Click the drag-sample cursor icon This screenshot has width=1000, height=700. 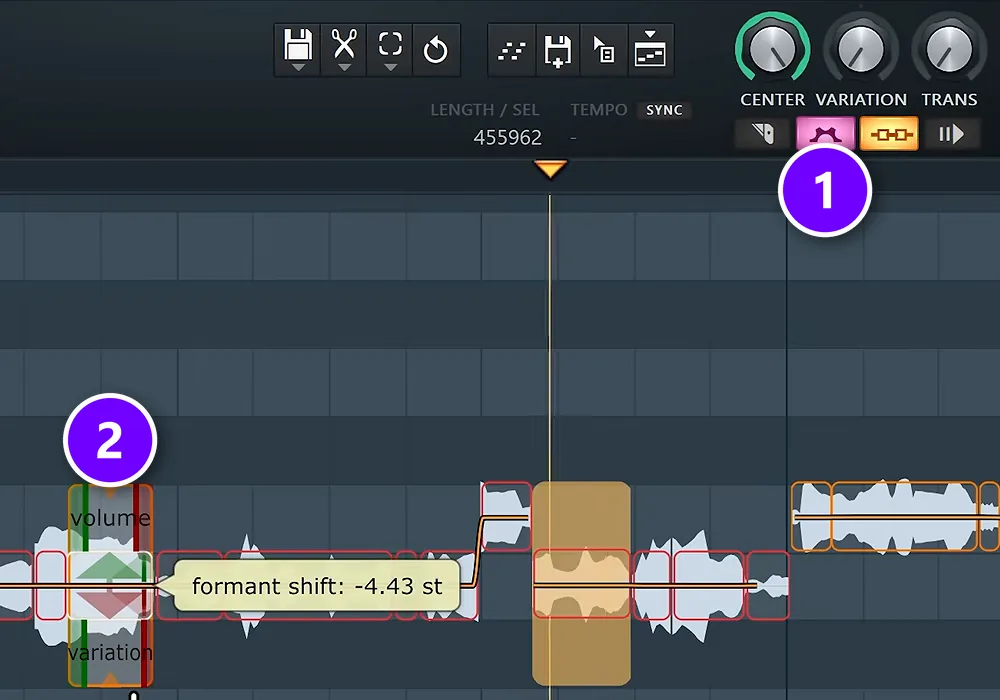604,50
